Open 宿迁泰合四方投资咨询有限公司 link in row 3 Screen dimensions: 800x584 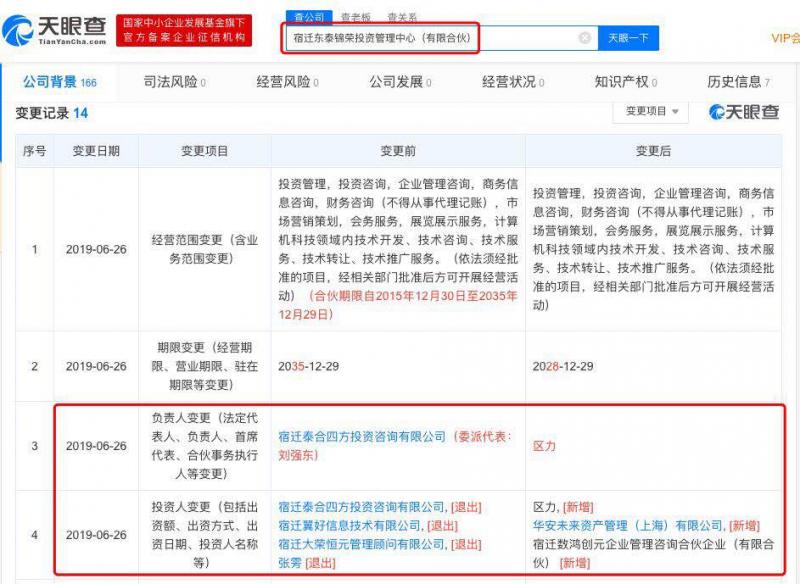click(x=362, y=437)
